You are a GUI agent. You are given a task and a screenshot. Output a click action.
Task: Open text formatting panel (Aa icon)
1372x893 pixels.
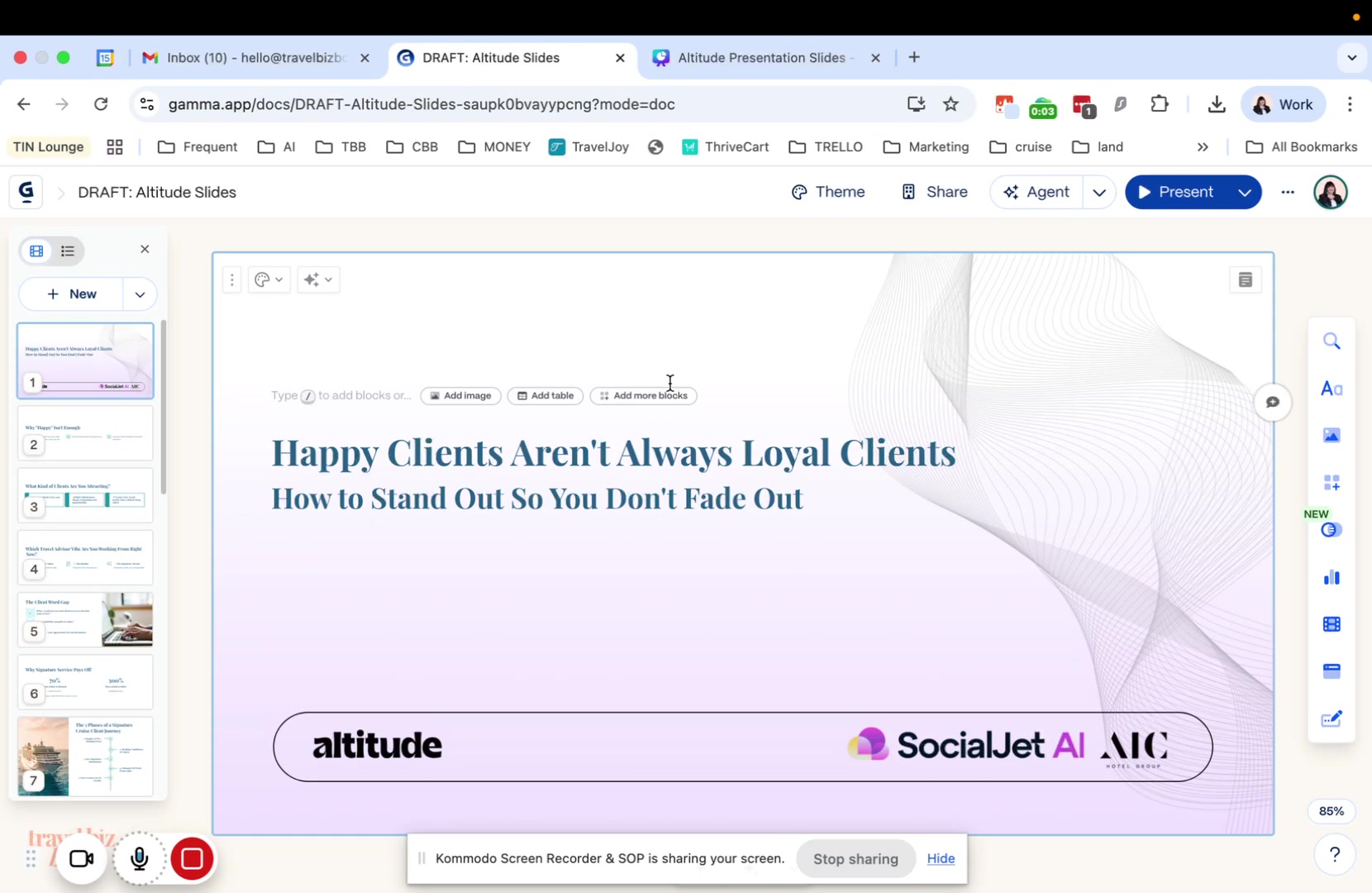point(1331,389)
